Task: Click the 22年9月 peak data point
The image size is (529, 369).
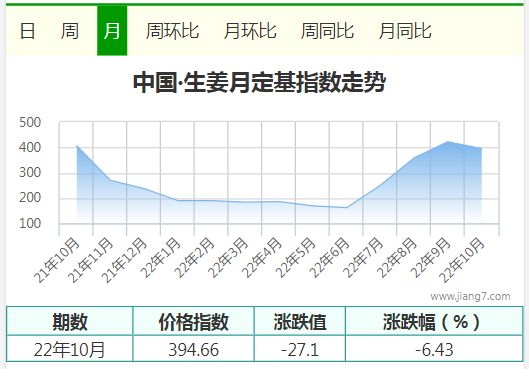Action: (x=448, y=142)
